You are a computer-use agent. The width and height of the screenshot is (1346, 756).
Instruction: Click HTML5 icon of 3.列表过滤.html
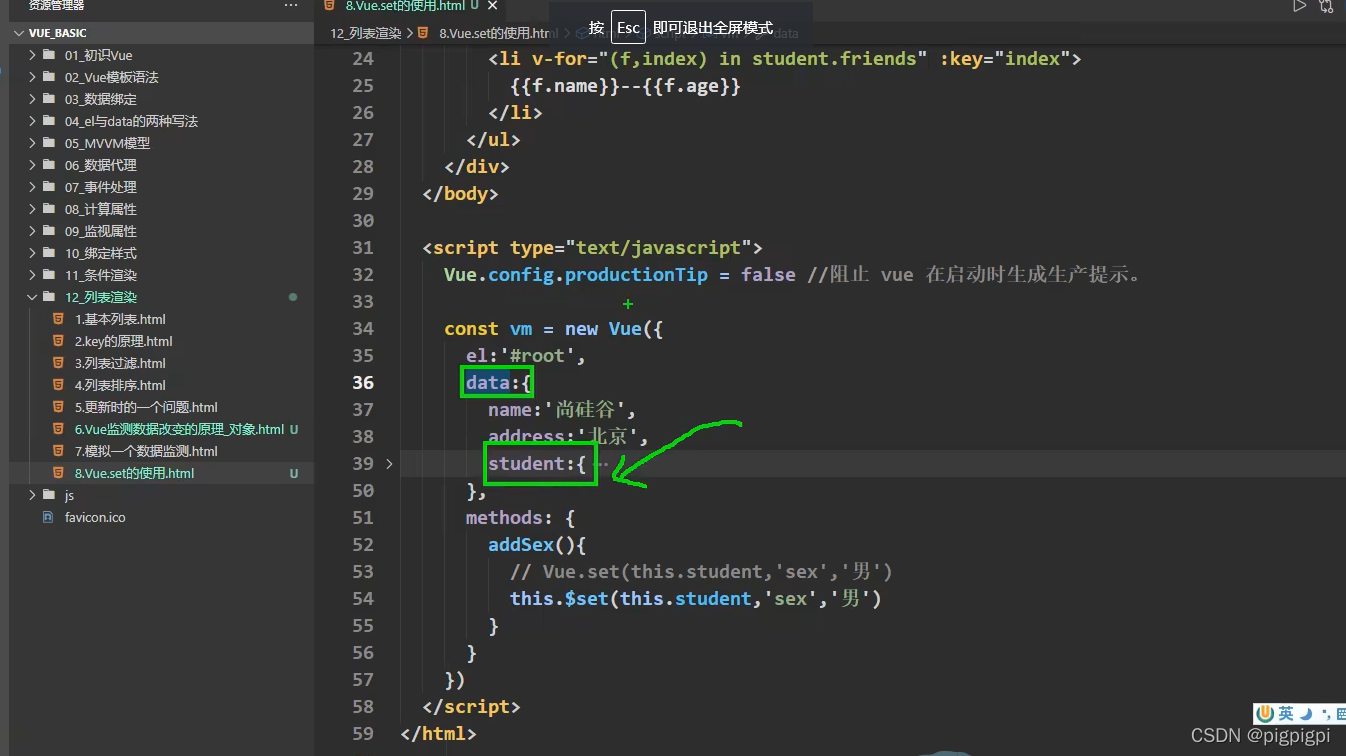[58, 363]
